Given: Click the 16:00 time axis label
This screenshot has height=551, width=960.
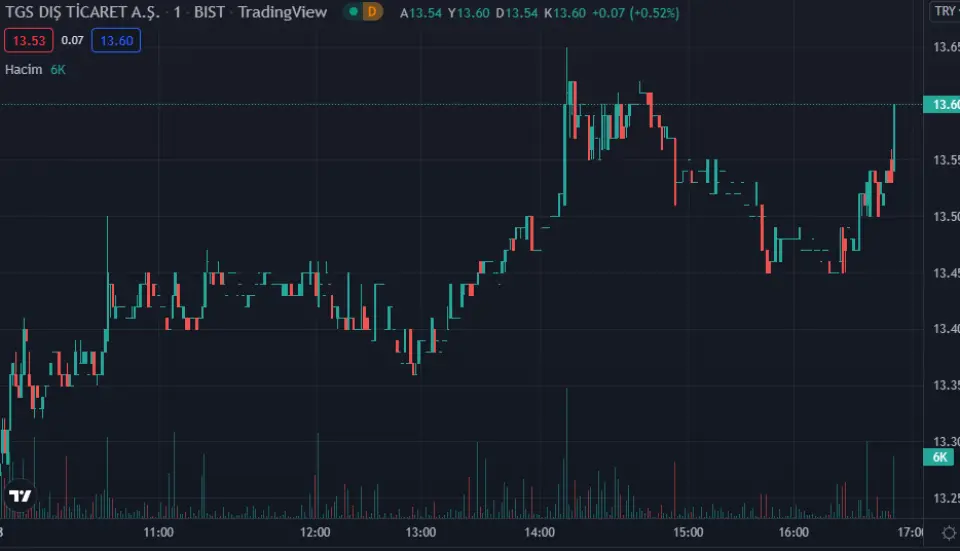Looking at the screenshot, I should tap(793, 532).
